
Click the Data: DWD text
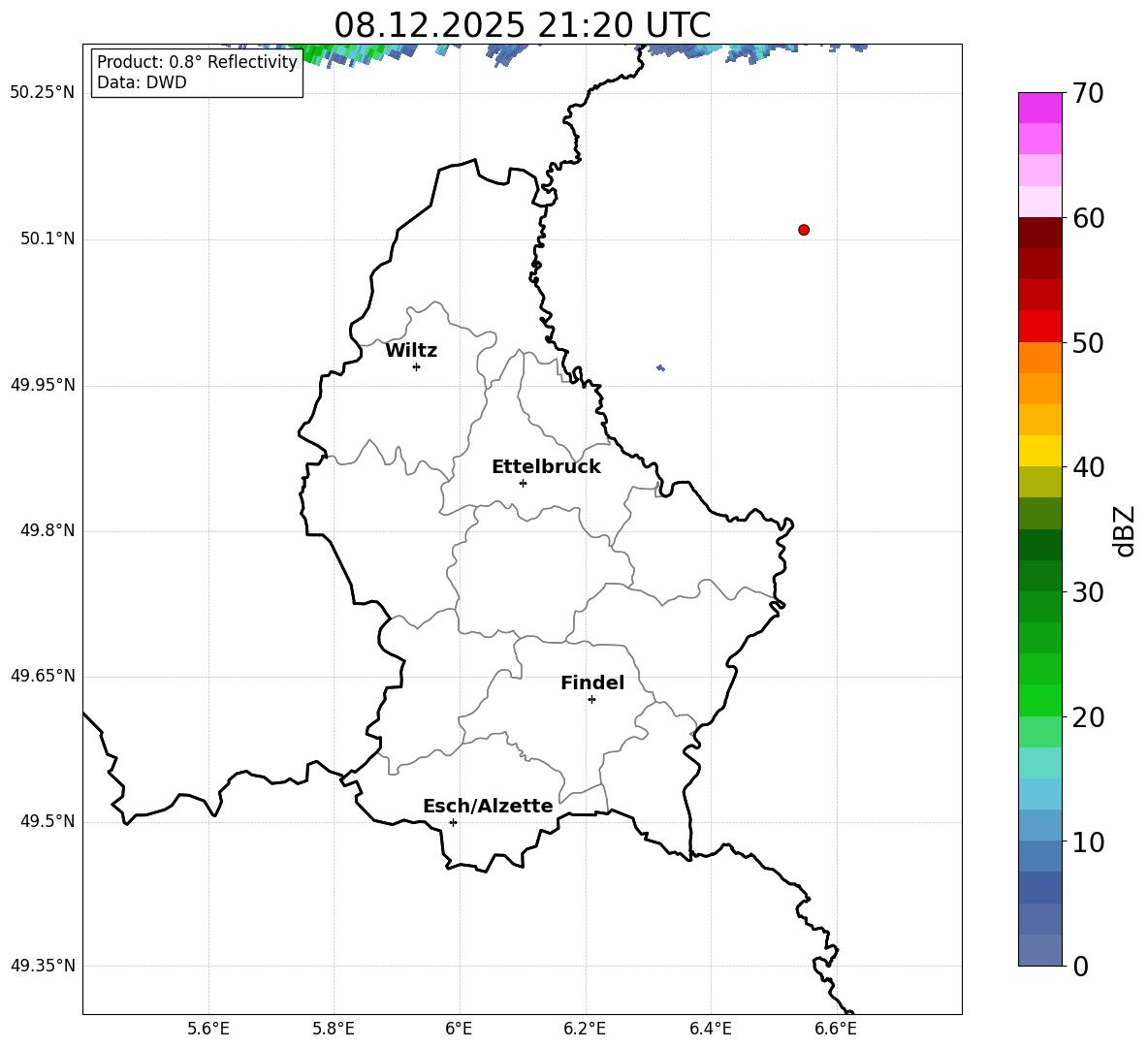[142, 82]
